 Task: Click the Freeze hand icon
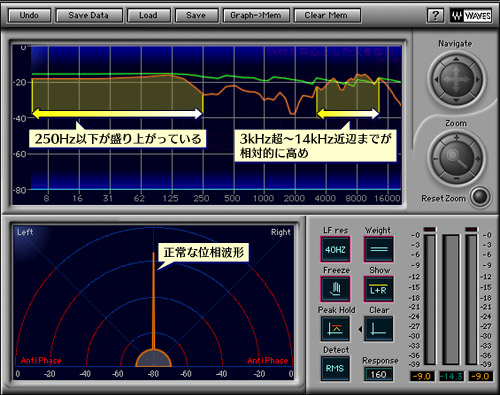335,289
